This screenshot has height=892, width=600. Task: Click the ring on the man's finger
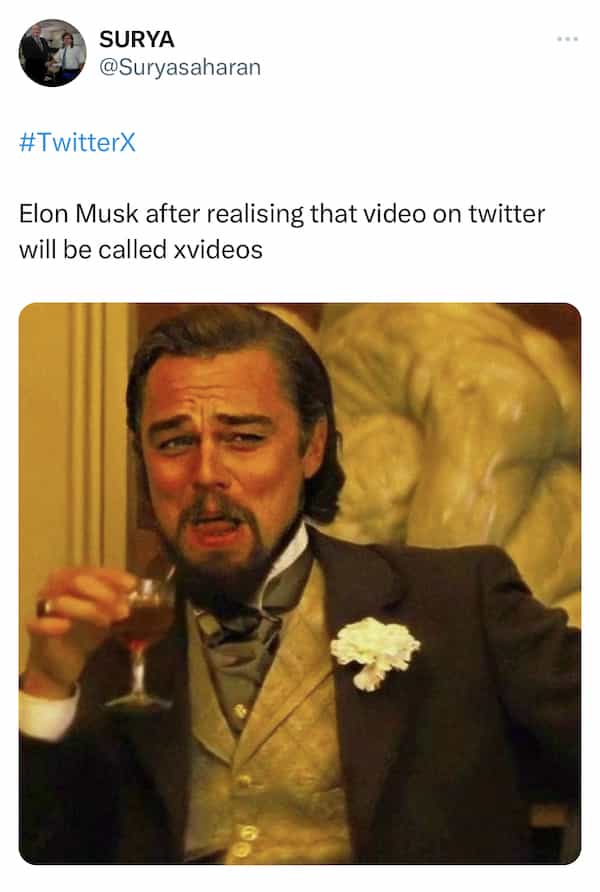[x=45, y=608]
